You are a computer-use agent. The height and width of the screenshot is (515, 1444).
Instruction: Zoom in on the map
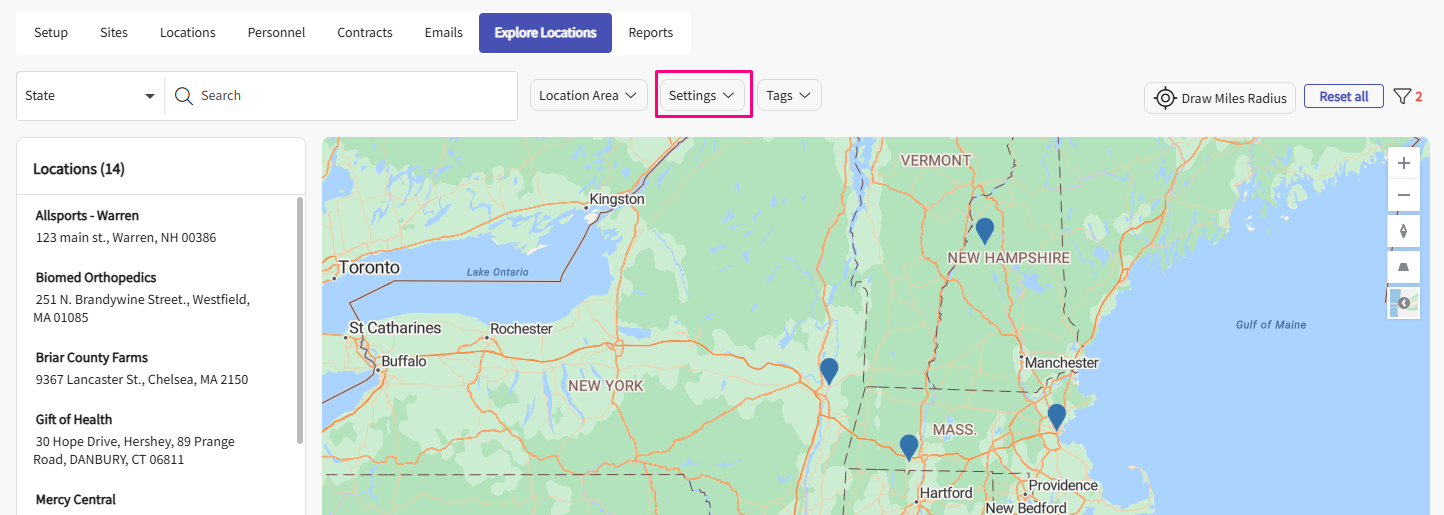pos(1403,164)
